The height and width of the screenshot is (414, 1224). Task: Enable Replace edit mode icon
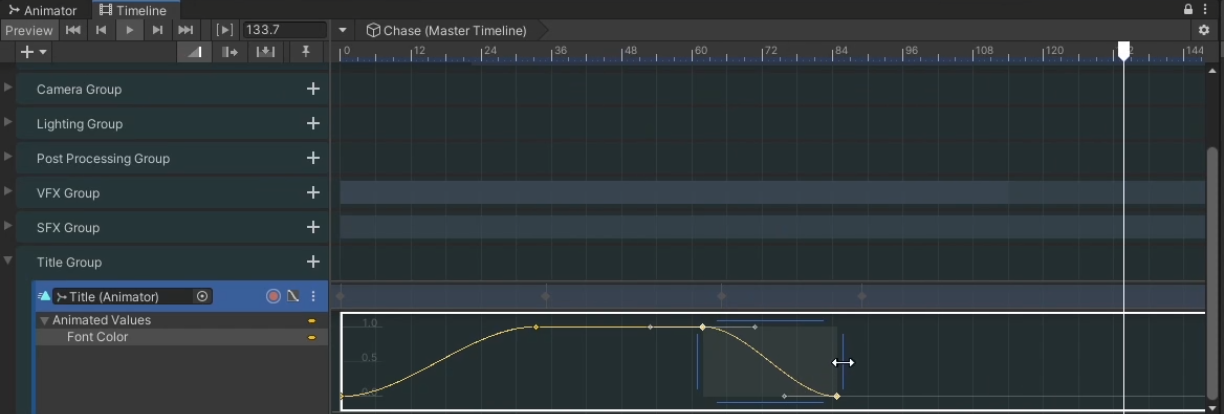266,52
